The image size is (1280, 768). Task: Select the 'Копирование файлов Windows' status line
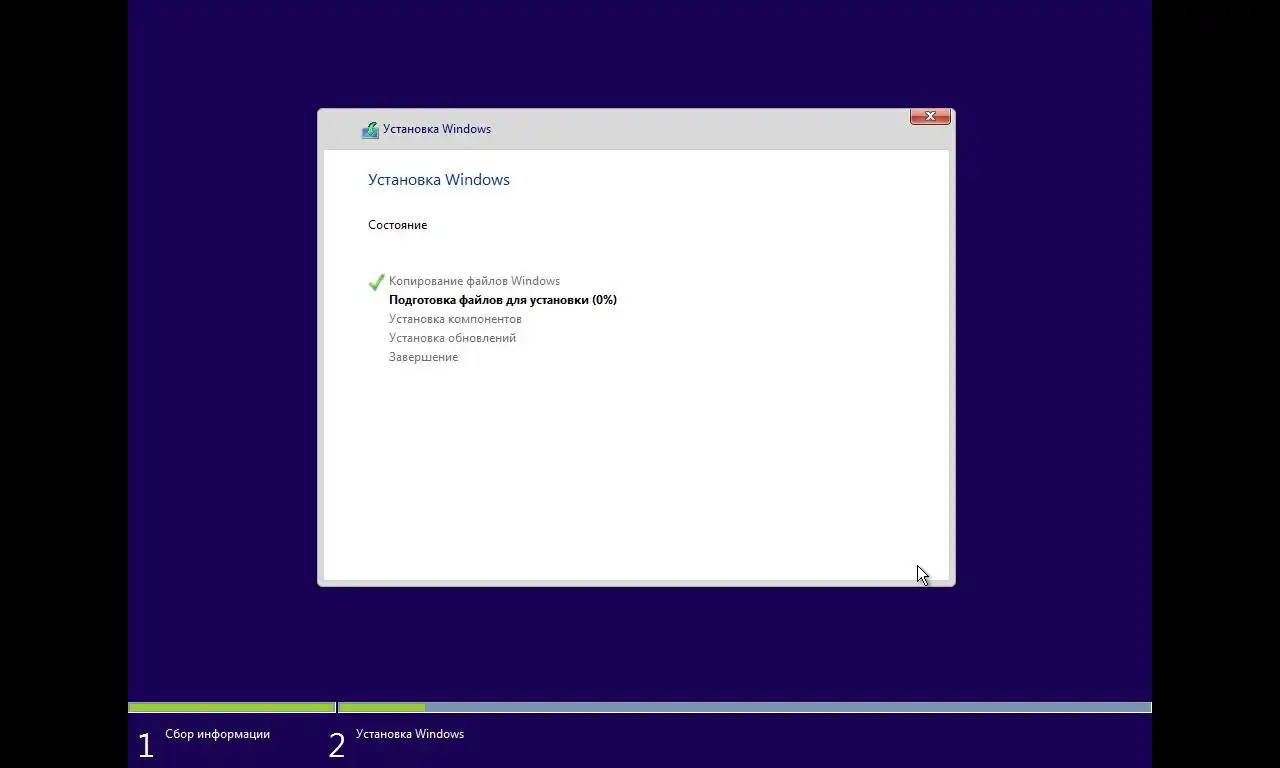(x=474, y=281)
